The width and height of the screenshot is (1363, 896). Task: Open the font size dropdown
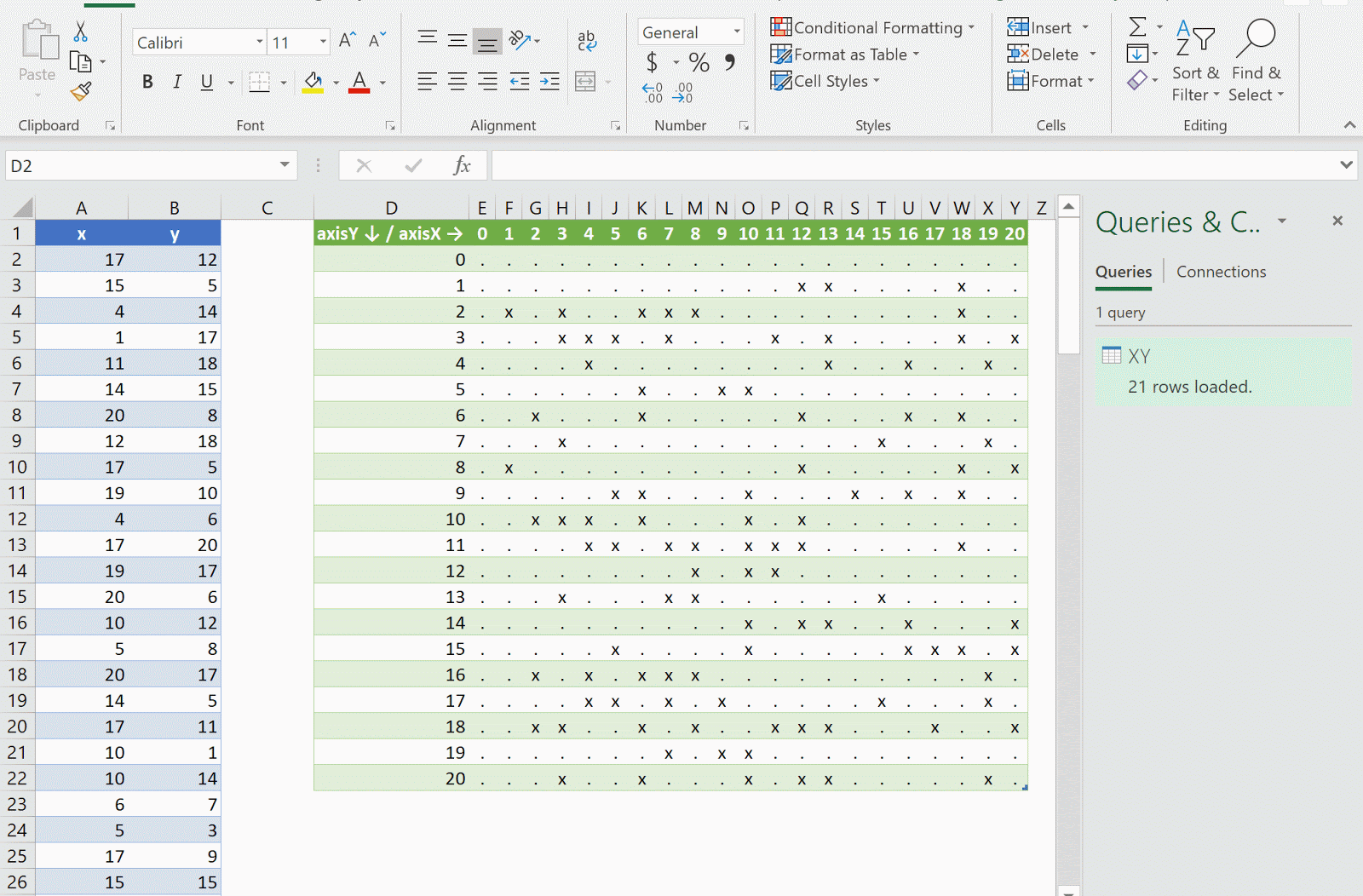coord(322,41)
